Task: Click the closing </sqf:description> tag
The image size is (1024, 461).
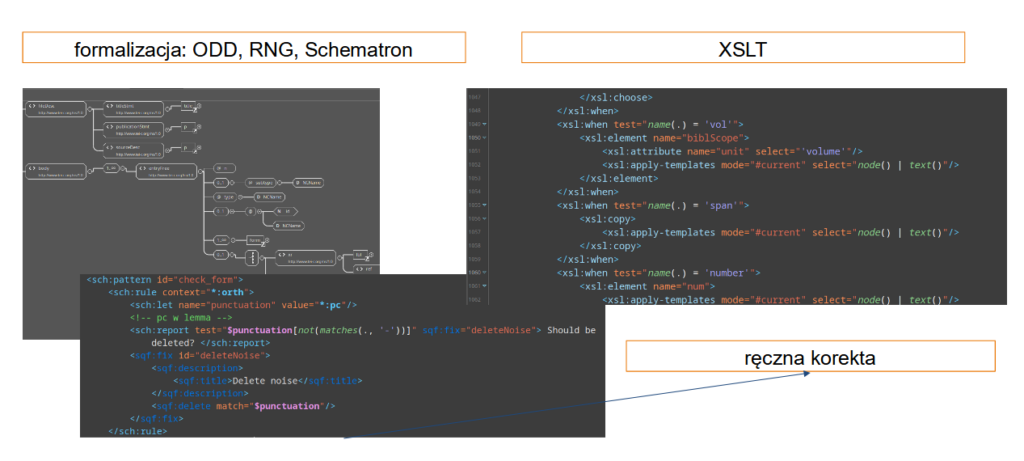Action: click(x=200, y=393)
